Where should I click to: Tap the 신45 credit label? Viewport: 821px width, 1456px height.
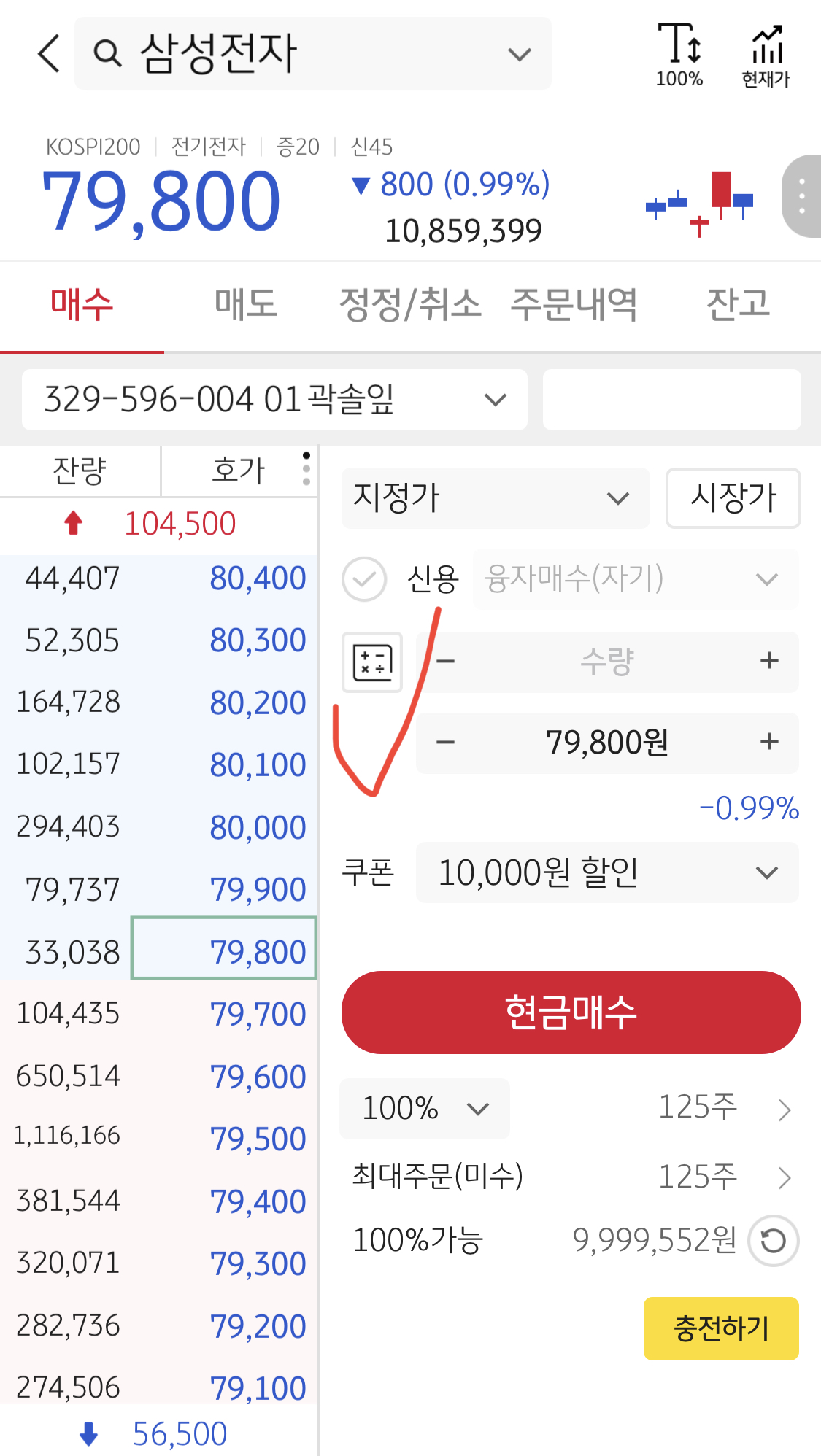tap(371, 147)
